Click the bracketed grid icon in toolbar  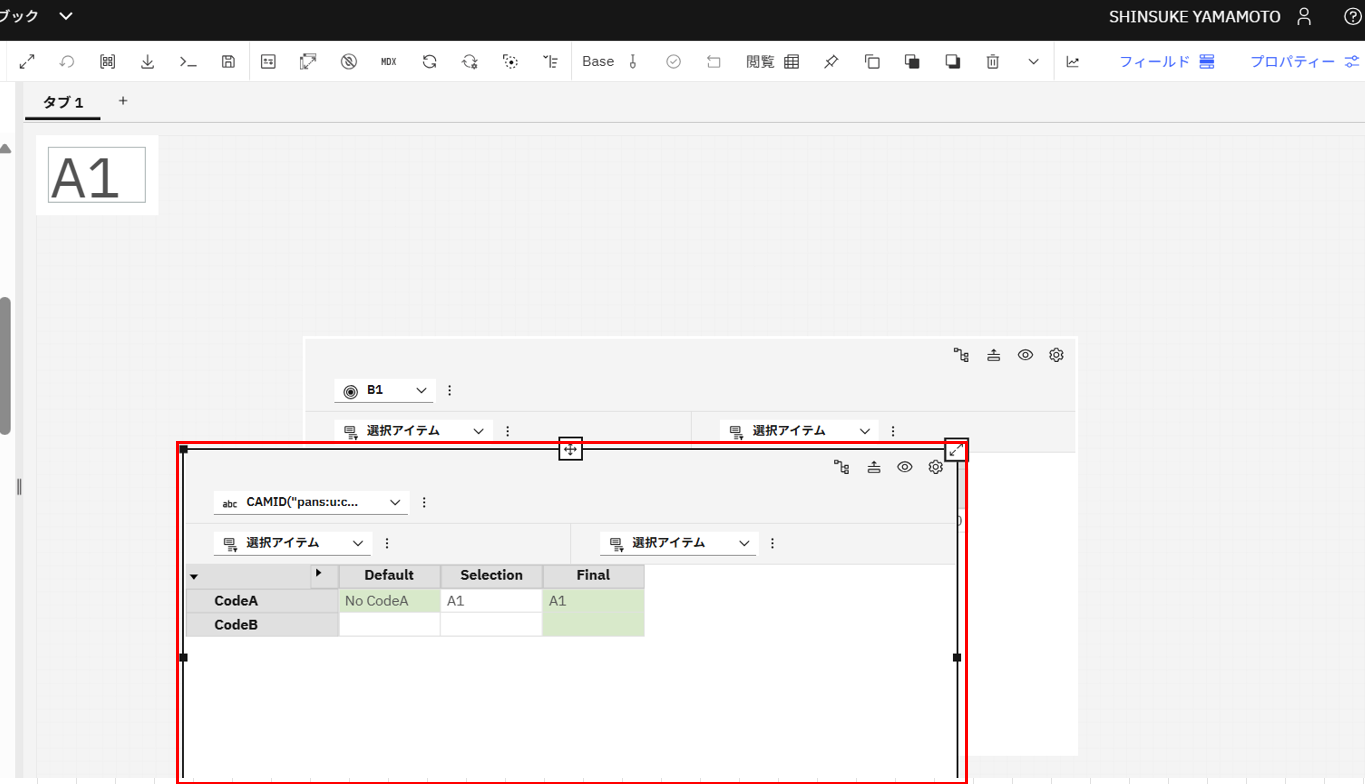[x=107, y=62]
